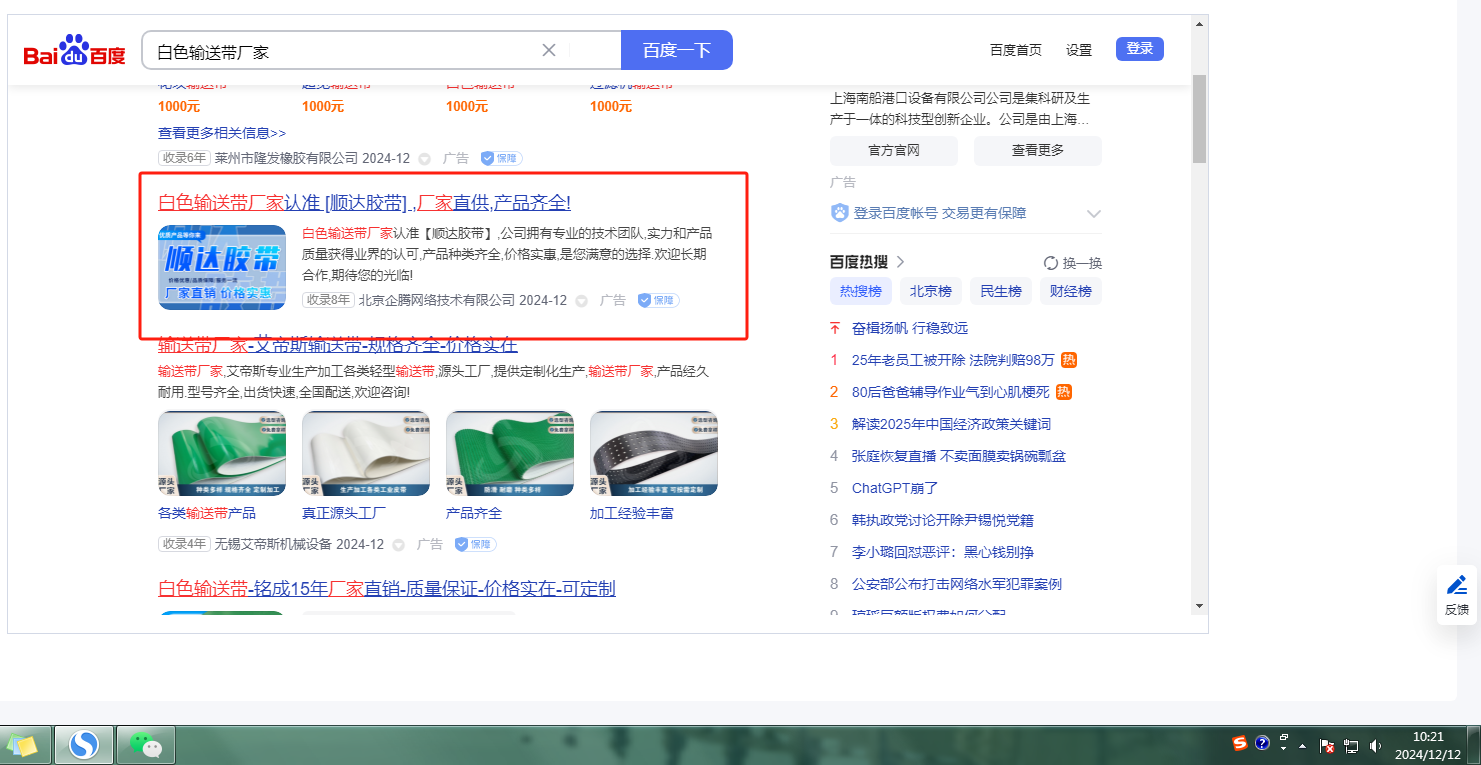The height and width of the screenshot is (765, 1481).
Task: Open the 输送带厂家-艾帝斯输送带 result title
Action: pos(338,346)
